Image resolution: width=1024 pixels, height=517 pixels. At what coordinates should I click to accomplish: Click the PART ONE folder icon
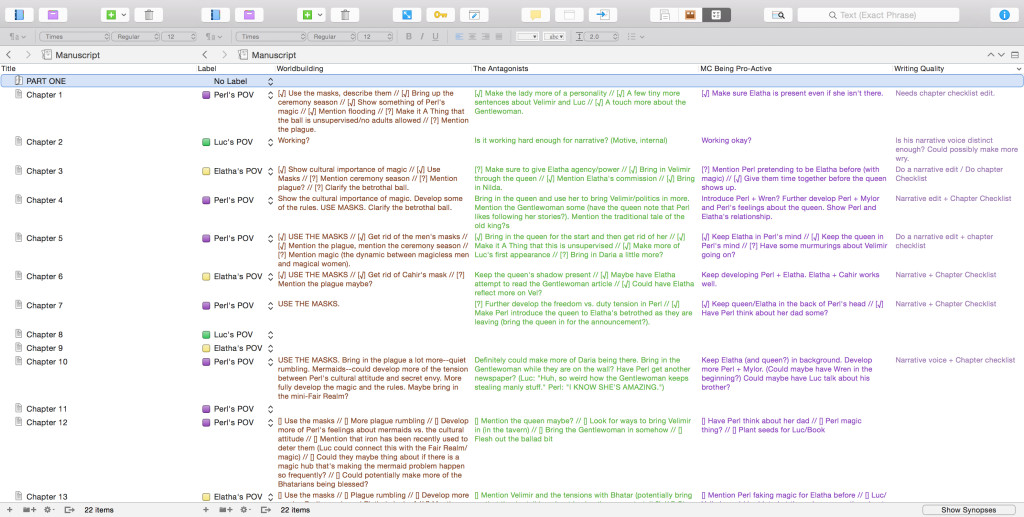click(x=18, y=81)
